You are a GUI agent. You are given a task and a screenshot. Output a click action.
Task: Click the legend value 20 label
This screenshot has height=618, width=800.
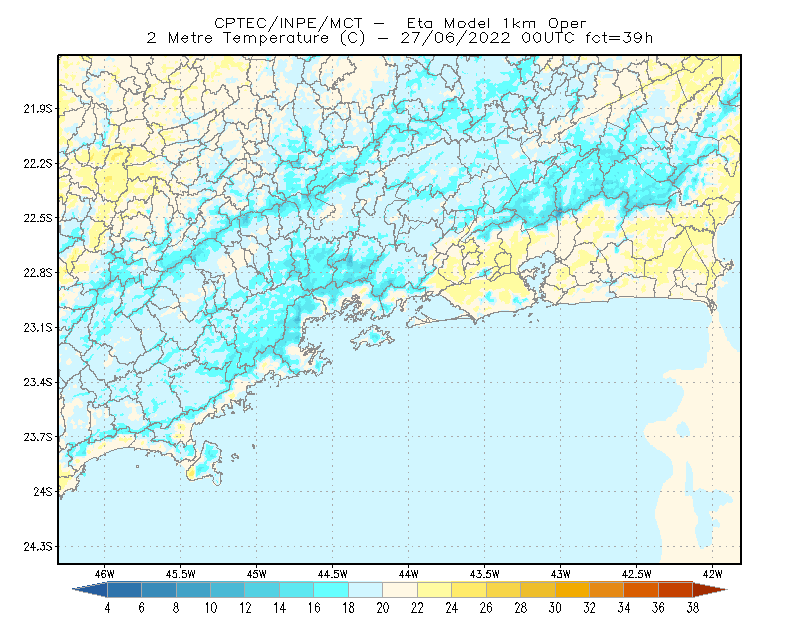point(383,608)
